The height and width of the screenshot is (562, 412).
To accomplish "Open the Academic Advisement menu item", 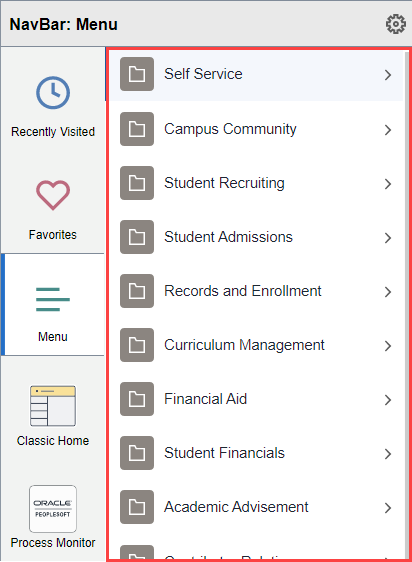I will pyautogui.click(x=256, y=507).
